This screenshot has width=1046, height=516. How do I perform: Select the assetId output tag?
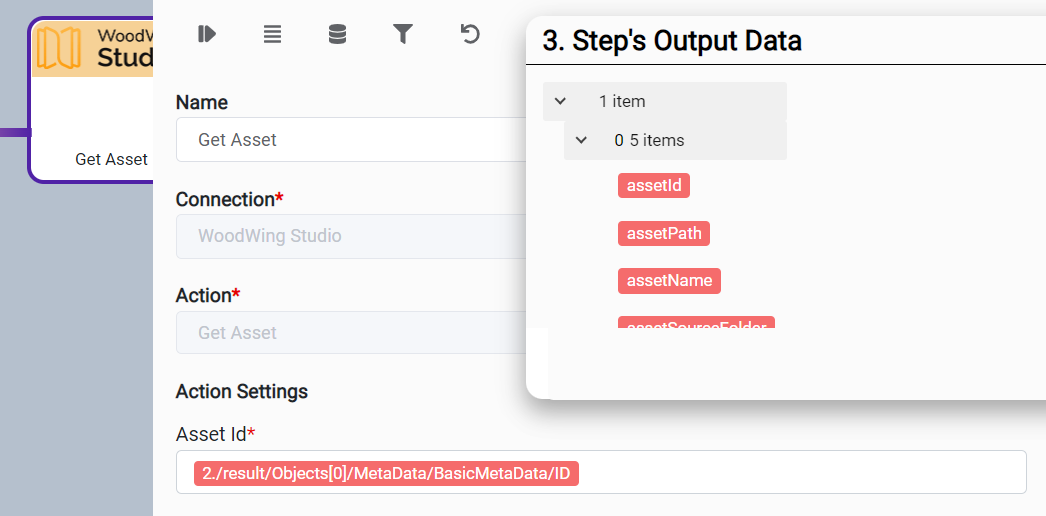pos(654,185)
